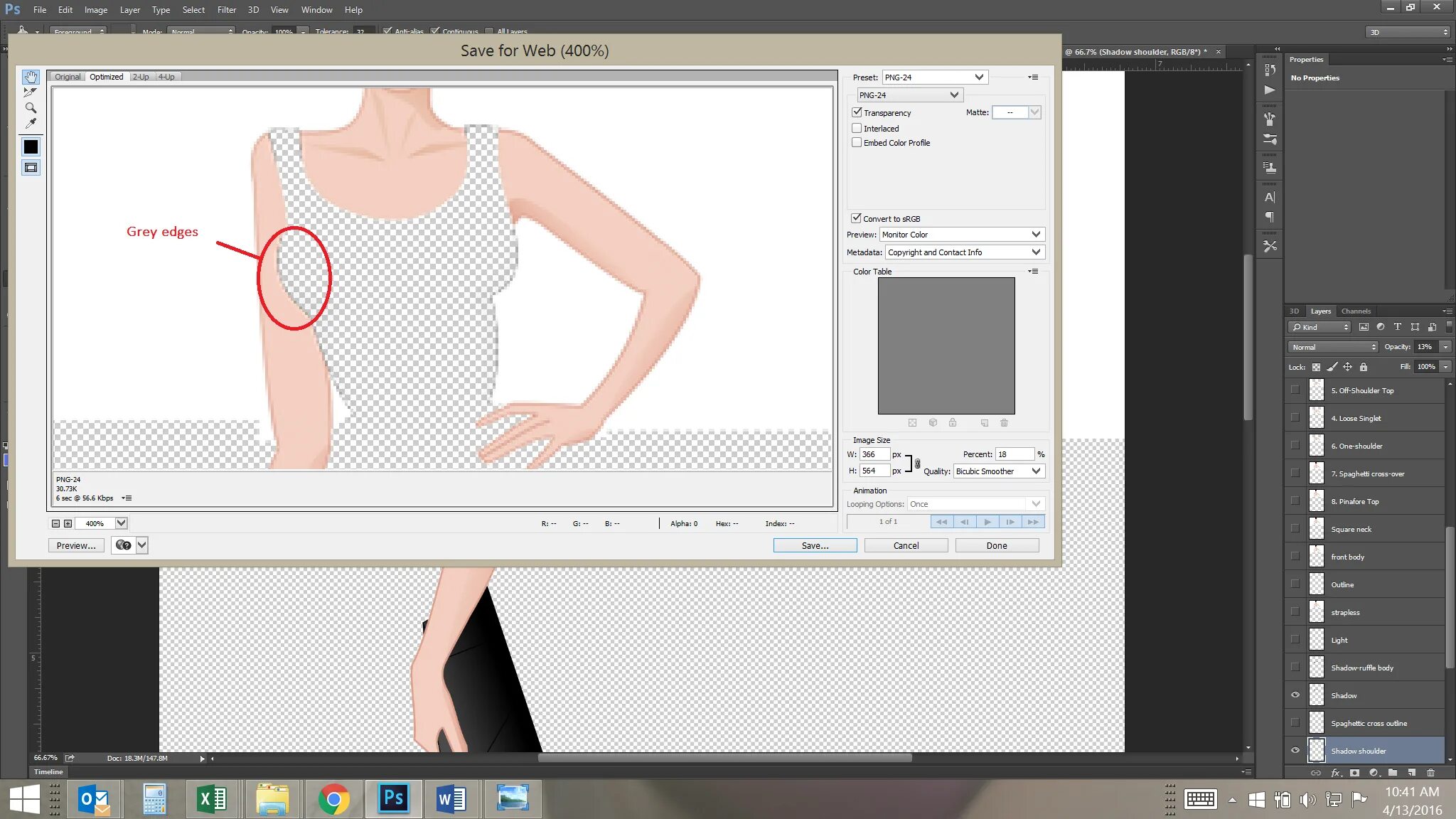The height and width of the screenshot is (819, 1456).
Task: Lock image pixels with brush icon
Action: coord(1332,367)
